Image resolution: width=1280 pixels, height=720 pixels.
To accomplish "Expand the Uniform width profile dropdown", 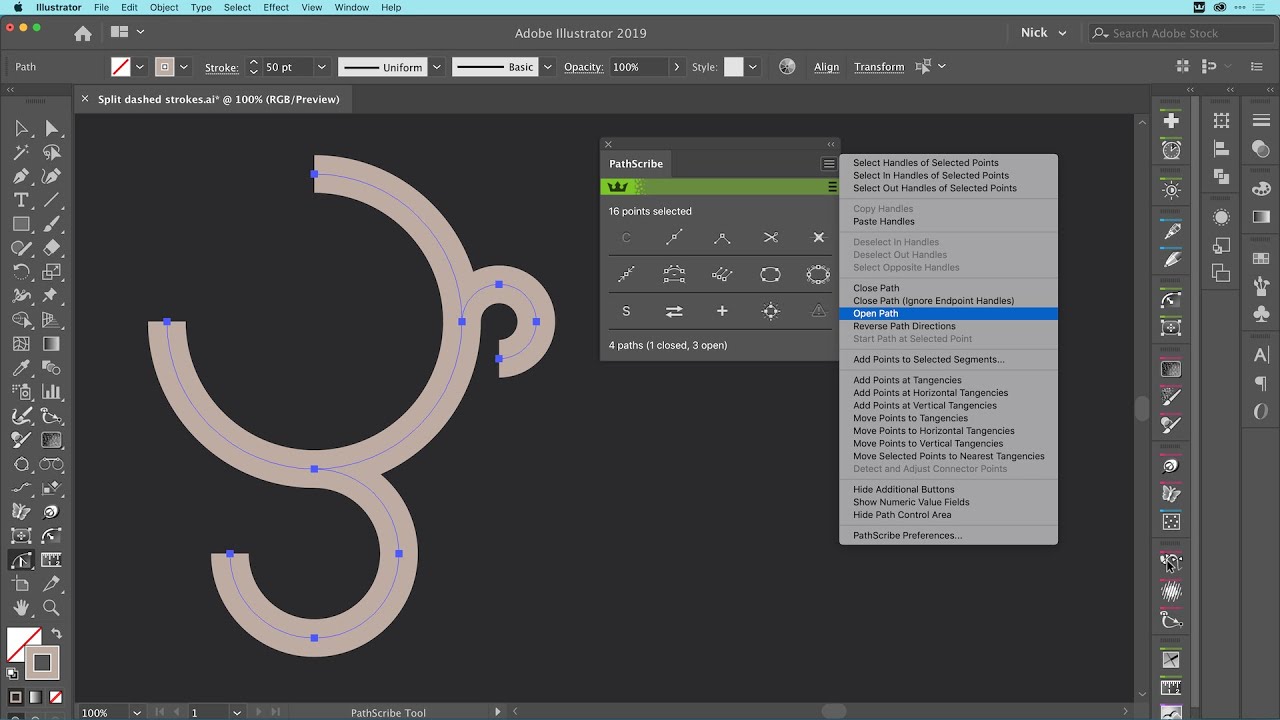I will (x=437, y=67).
